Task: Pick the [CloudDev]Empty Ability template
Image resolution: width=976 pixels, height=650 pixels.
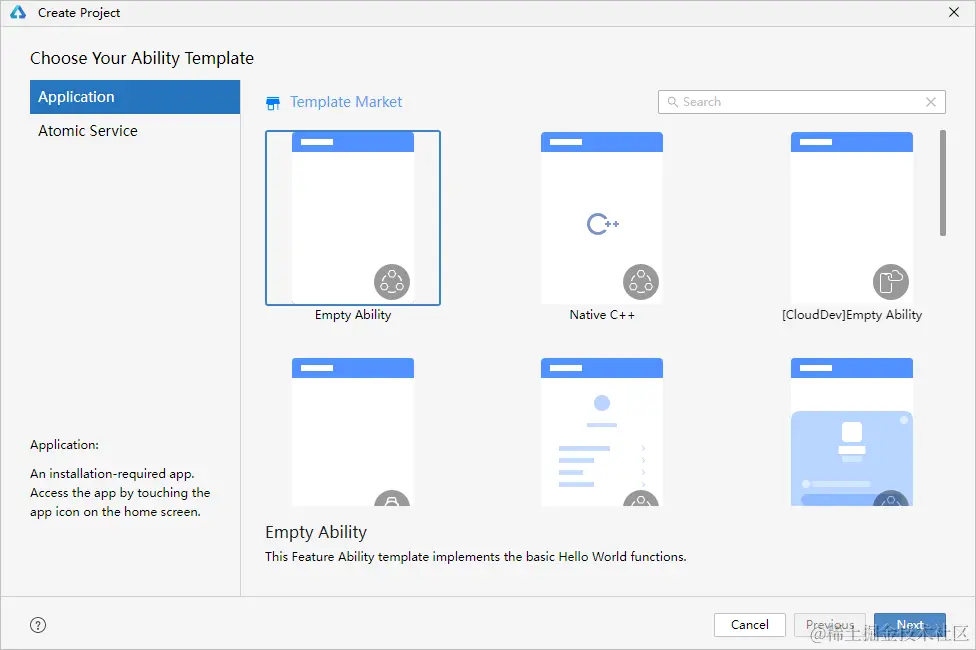Action: click(x=852, y=217)
